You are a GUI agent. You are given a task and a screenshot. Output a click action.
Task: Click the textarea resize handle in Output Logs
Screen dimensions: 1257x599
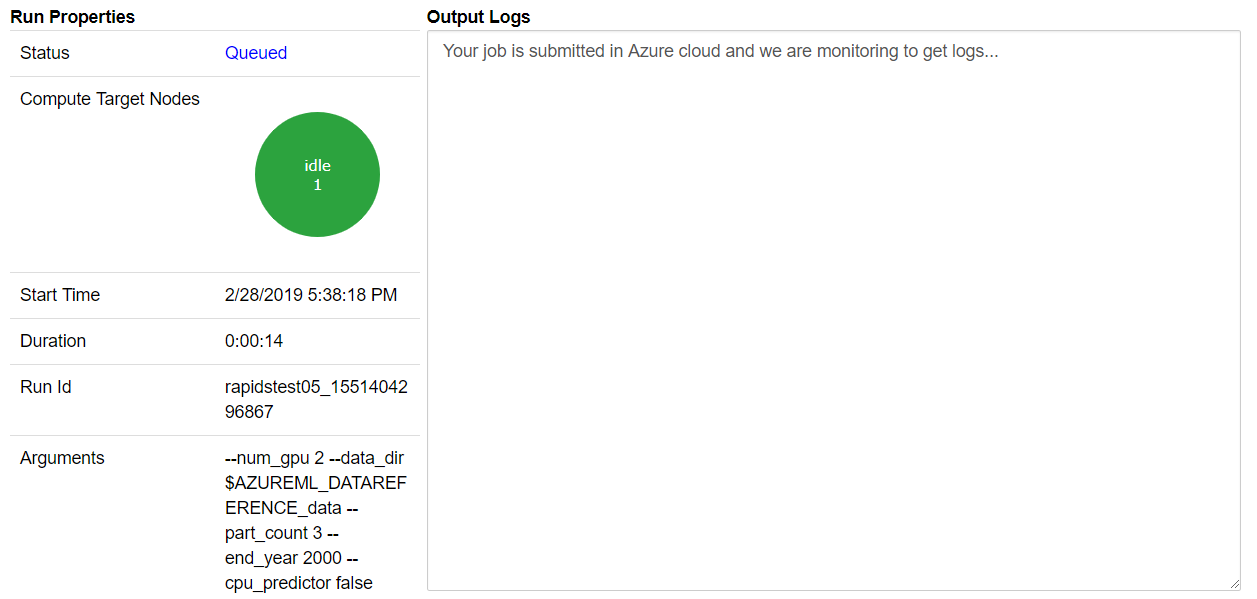[1234, 584]
